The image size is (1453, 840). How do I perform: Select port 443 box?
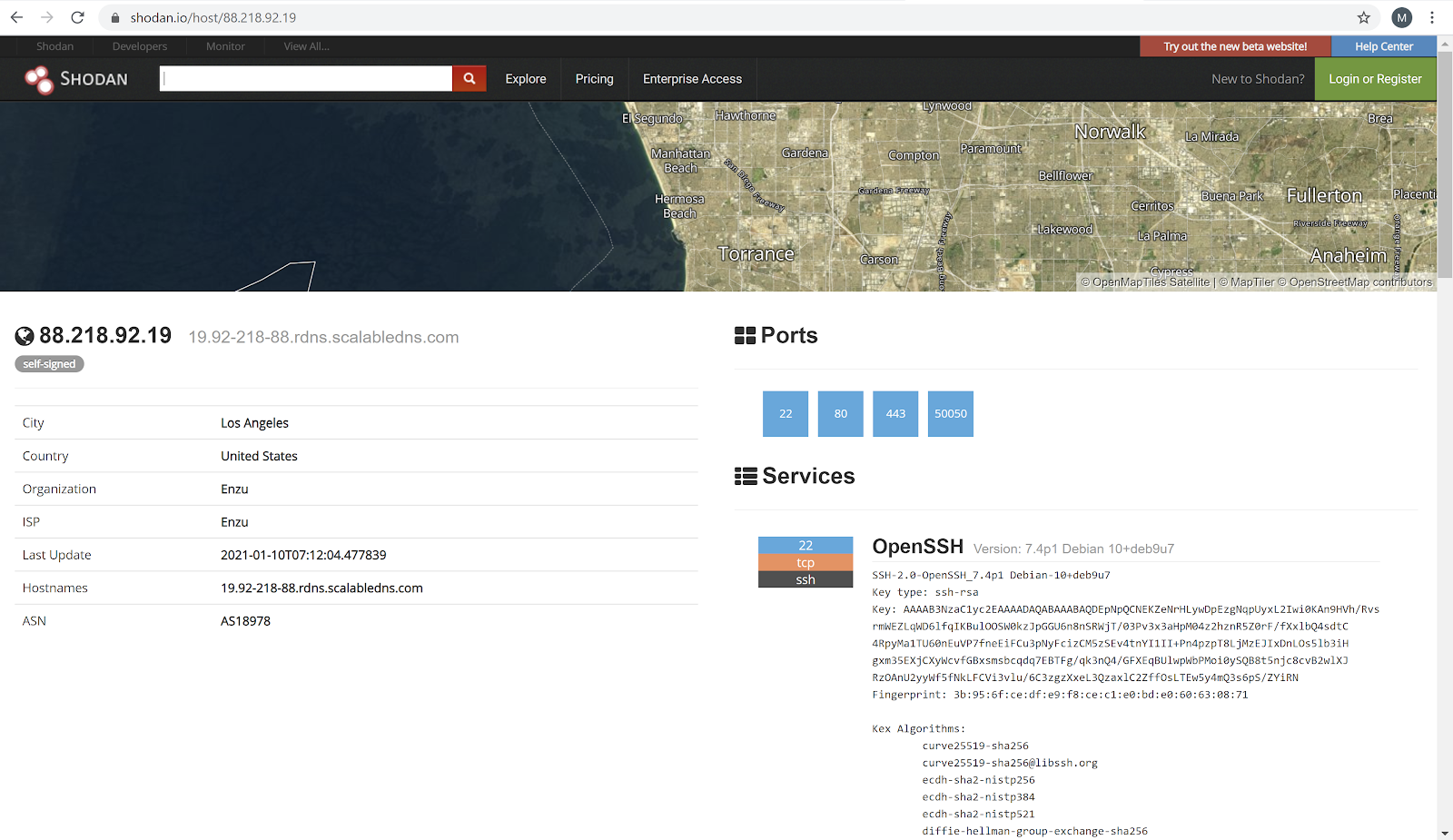pyautogui.click(x=895, y=414)
